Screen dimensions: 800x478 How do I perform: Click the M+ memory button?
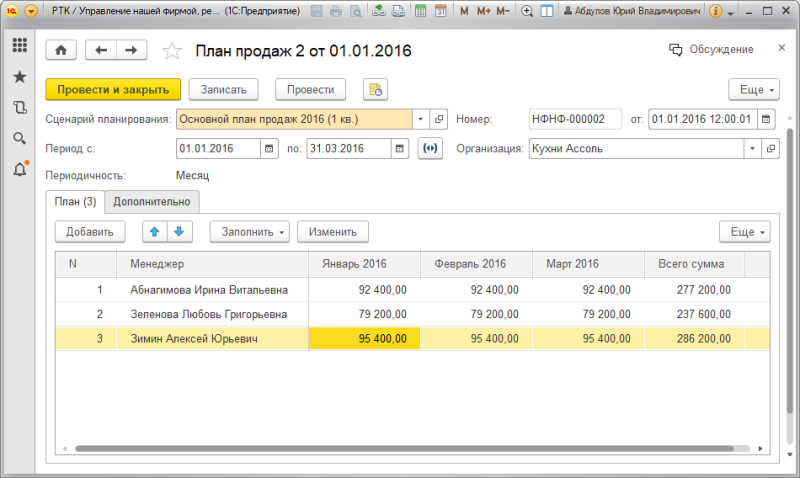tap(483, 11)
